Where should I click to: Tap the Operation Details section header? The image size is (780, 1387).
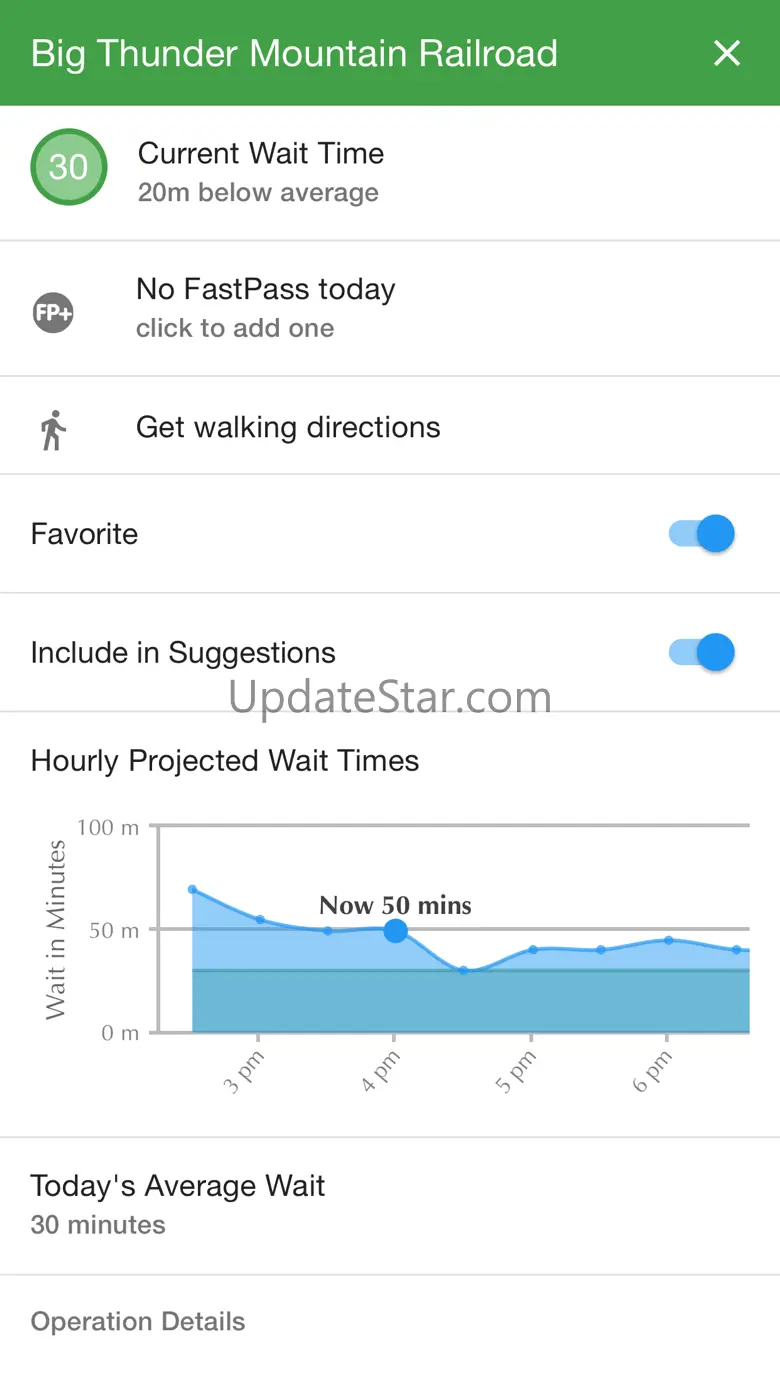click(x=138, y=1321)
